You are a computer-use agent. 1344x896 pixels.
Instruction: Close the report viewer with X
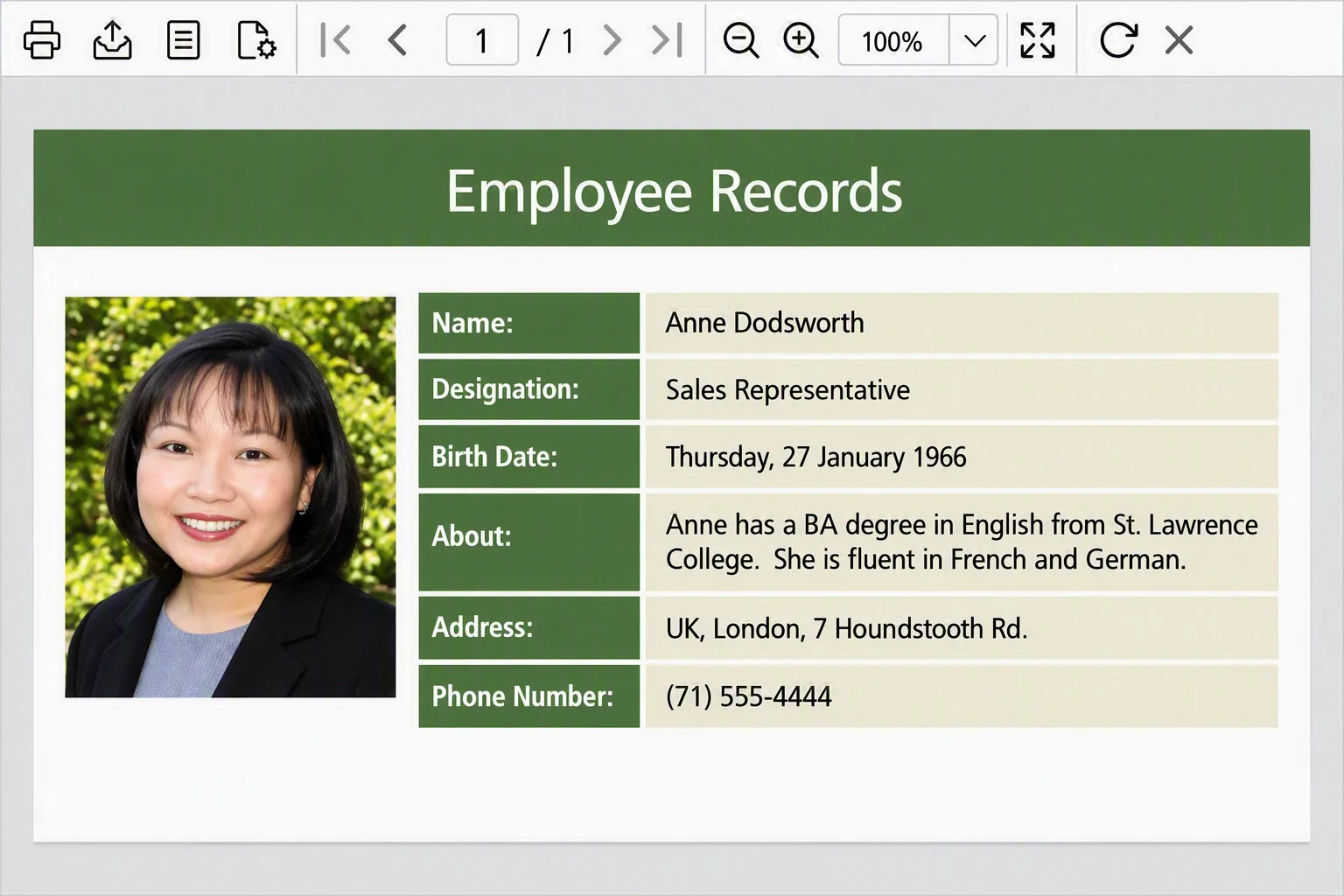pos(1179,40)
